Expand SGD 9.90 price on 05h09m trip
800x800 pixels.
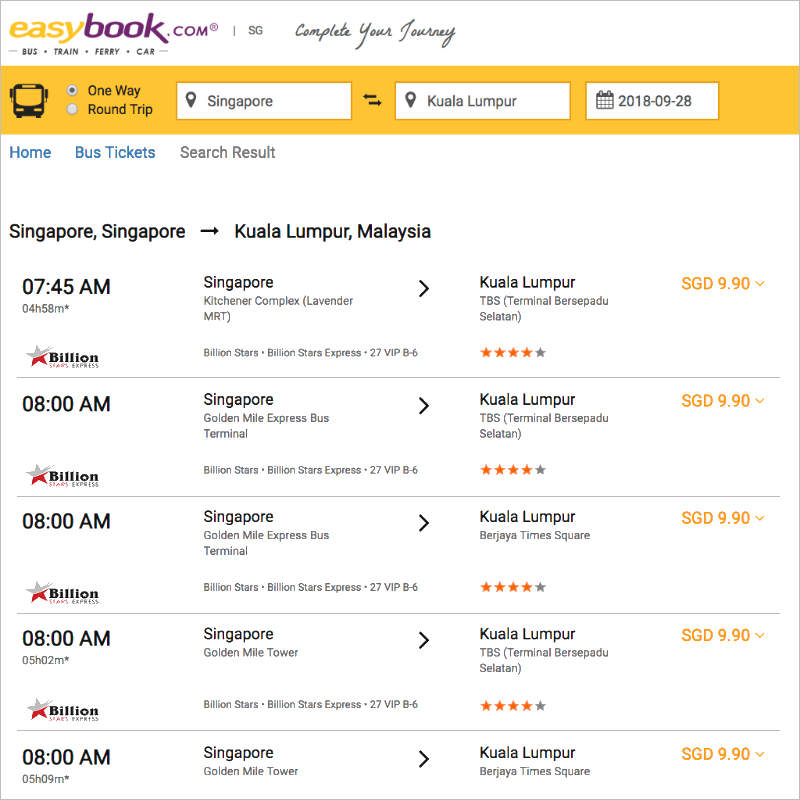722,754
